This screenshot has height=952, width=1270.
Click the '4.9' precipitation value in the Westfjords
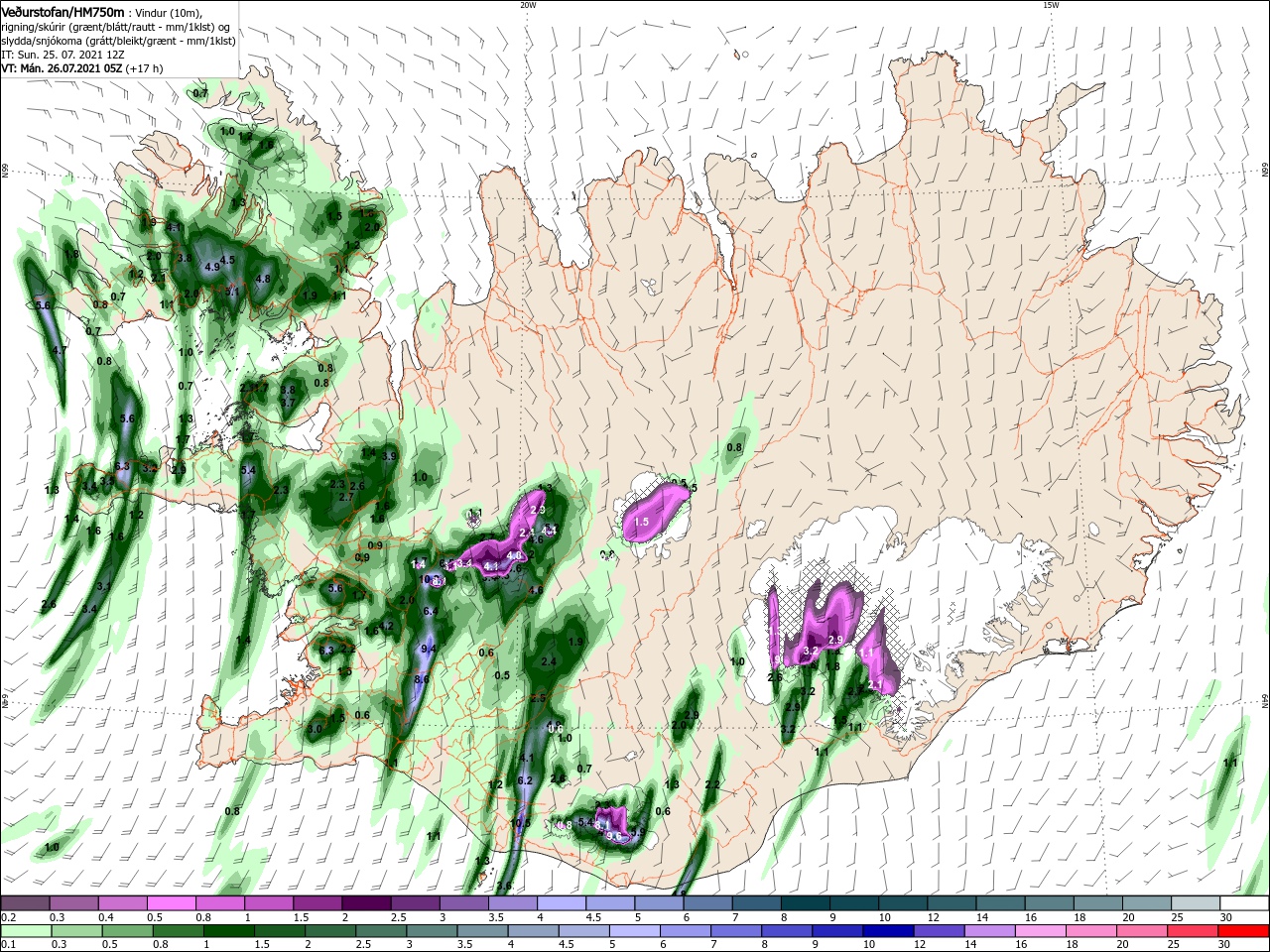coord(211,267)
